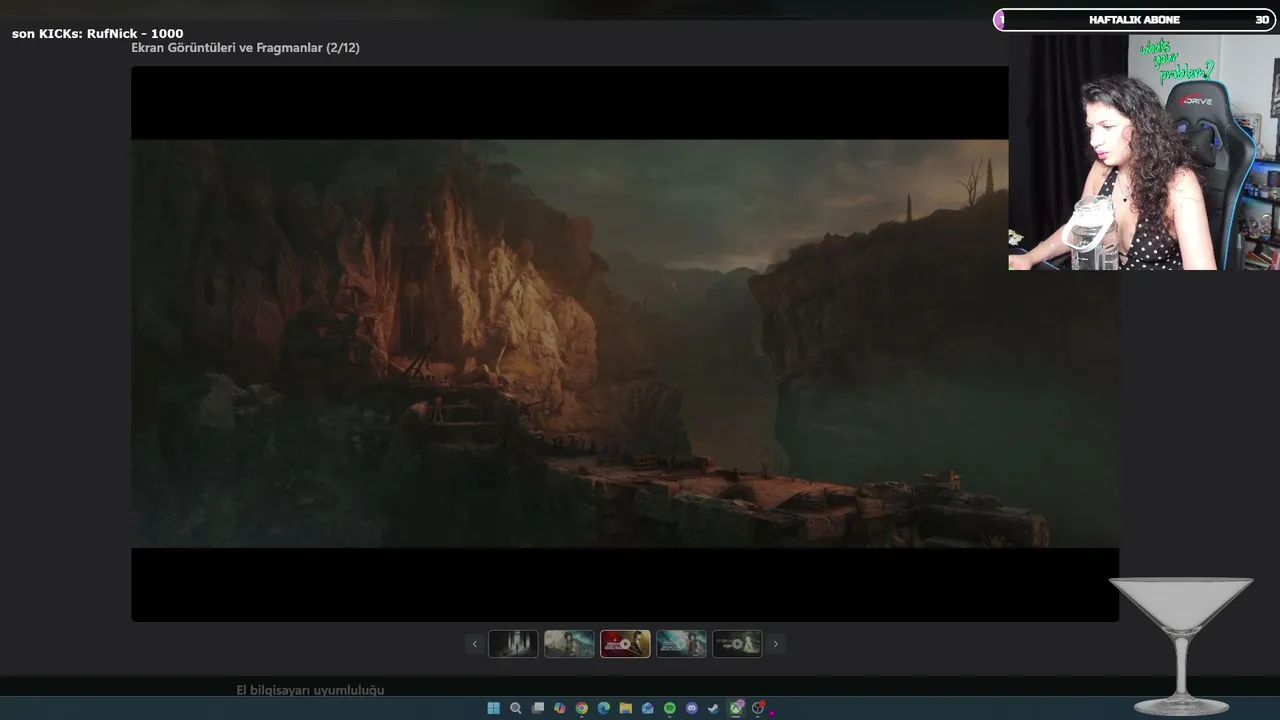
Task: Switch to OBS Studio in taskbar
Action: (x=758, y=708)
